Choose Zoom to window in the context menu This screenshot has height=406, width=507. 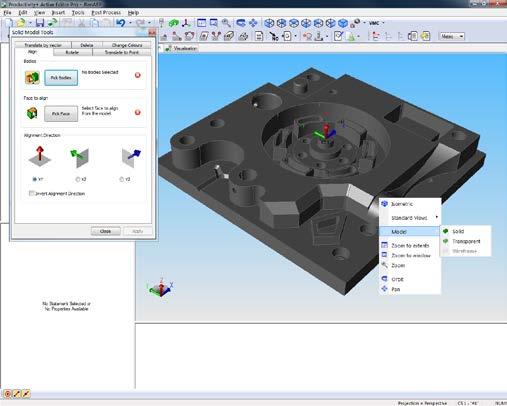(x=410, y=255)
